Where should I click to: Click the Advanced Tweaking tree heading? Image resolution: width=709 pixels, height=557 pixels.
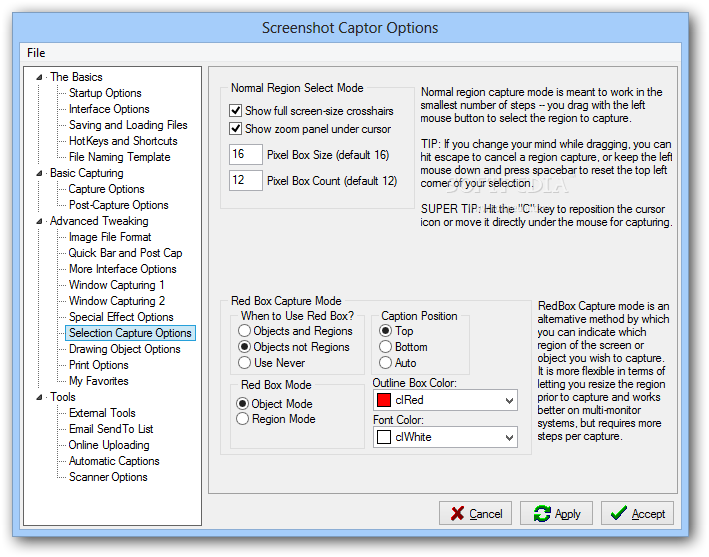pos(99,221)
